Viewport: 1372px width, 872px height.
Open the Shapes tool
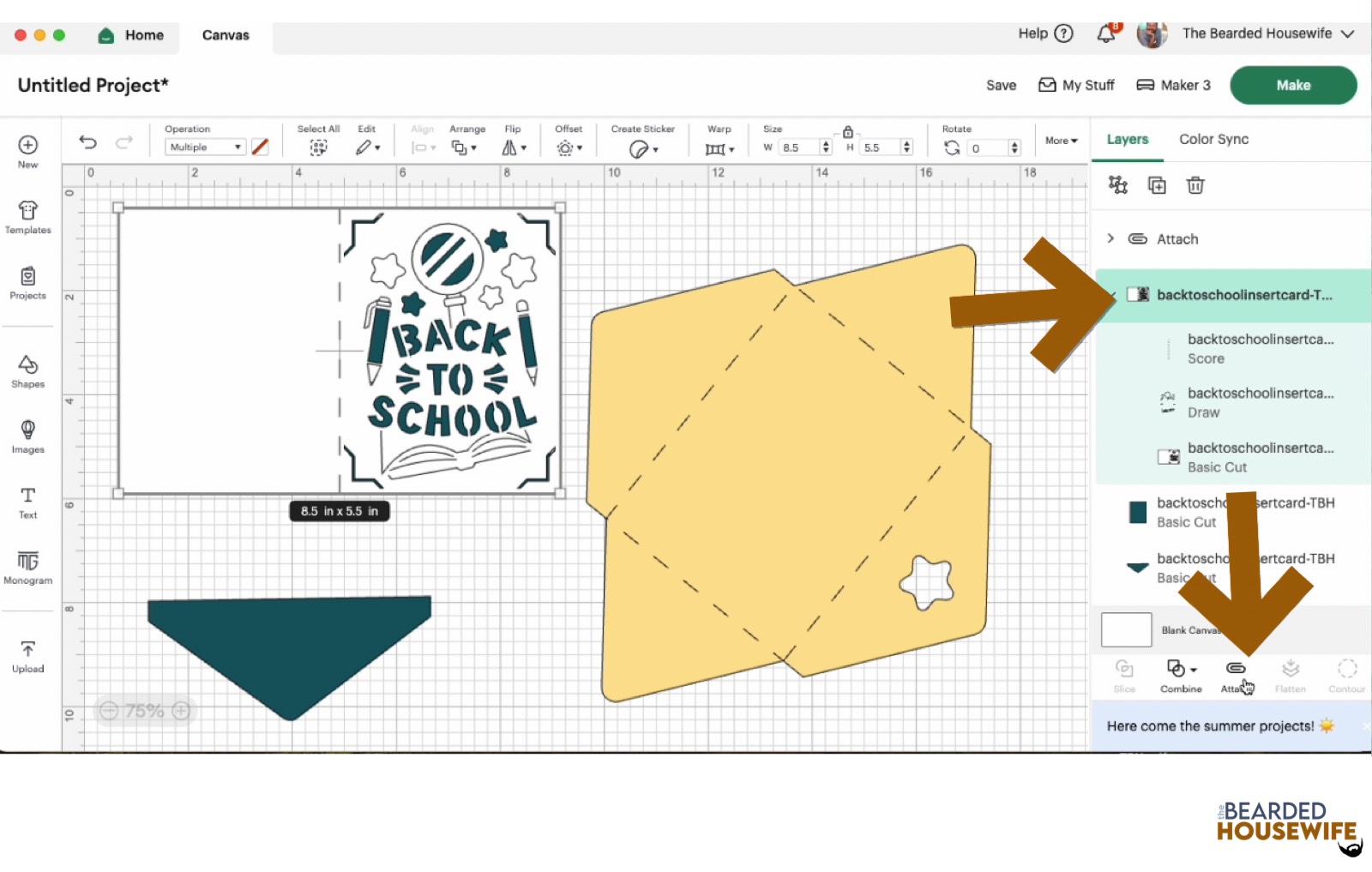[27, 371]
